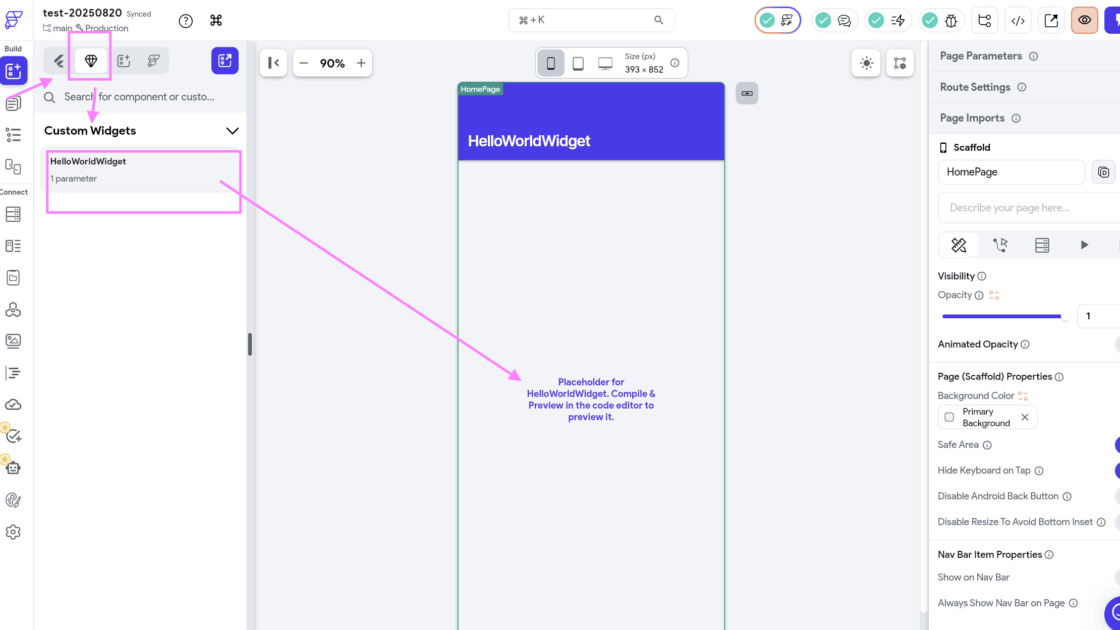Open the help question mark icon
Viewport: 1120px width, 630px height.
(x=186, y=21)
